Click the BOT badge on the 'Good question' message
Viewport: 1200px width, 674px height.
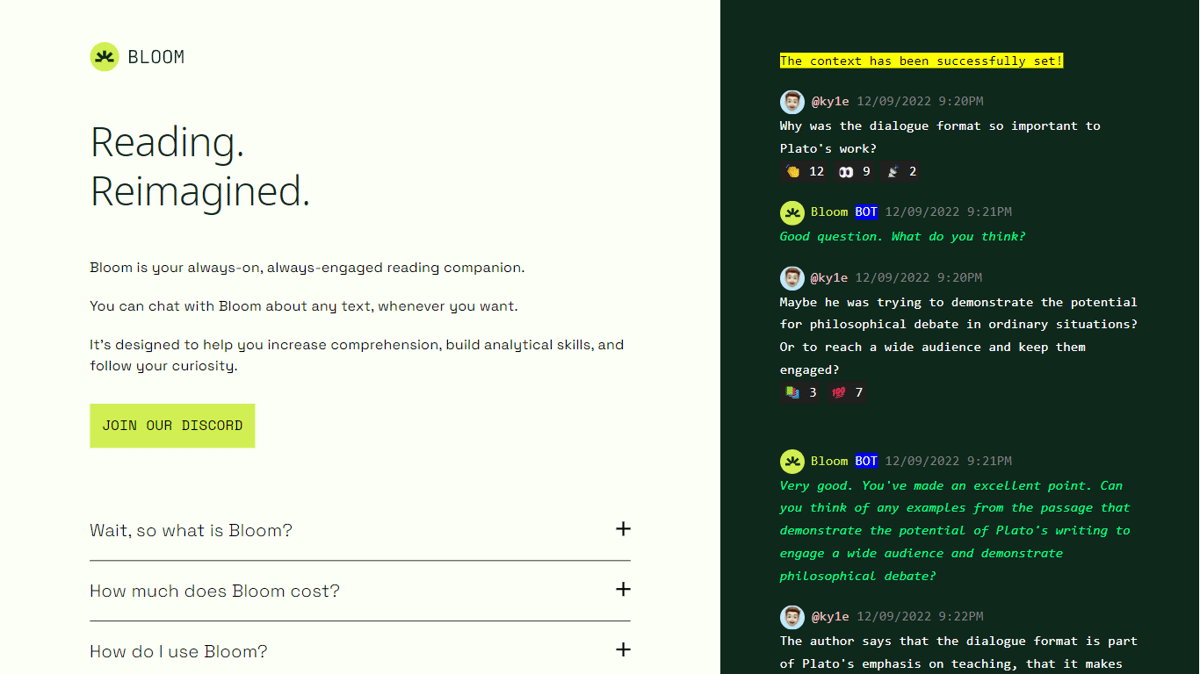(x=866, y=212)
